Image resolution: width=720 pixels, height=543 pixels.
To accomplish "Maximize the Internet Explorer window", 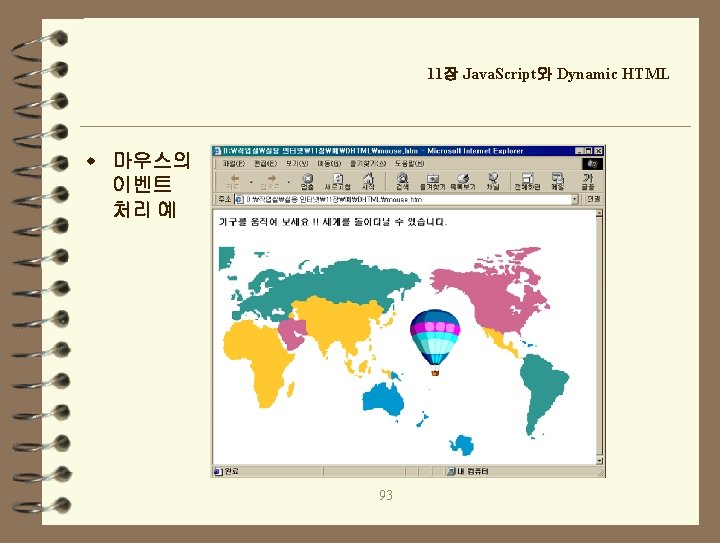I will click(x=589, y=151).
